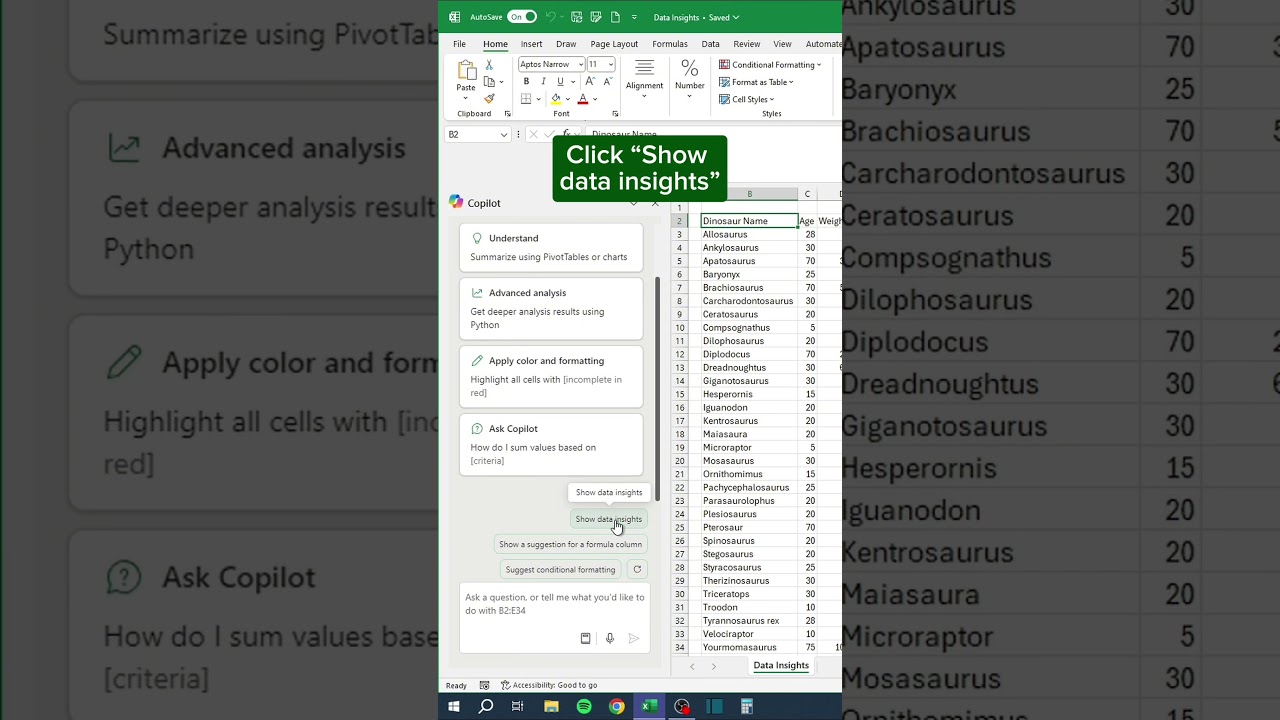The image size is (1280, 720).
Task: Click the Copilot logo icon
Action: coord(456,202)
